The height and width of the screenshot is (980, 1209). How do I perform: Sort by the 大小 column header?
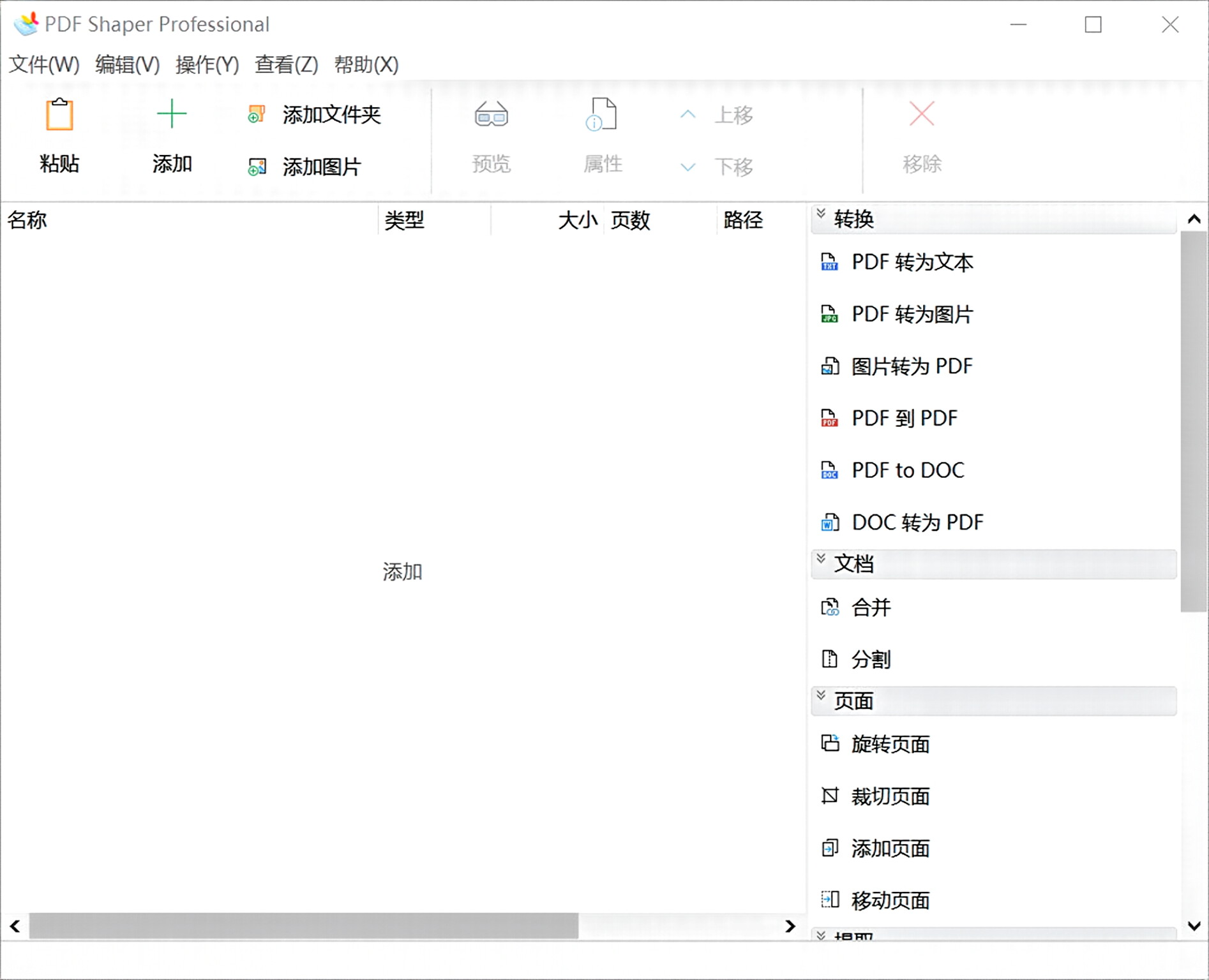coord(548,220)
